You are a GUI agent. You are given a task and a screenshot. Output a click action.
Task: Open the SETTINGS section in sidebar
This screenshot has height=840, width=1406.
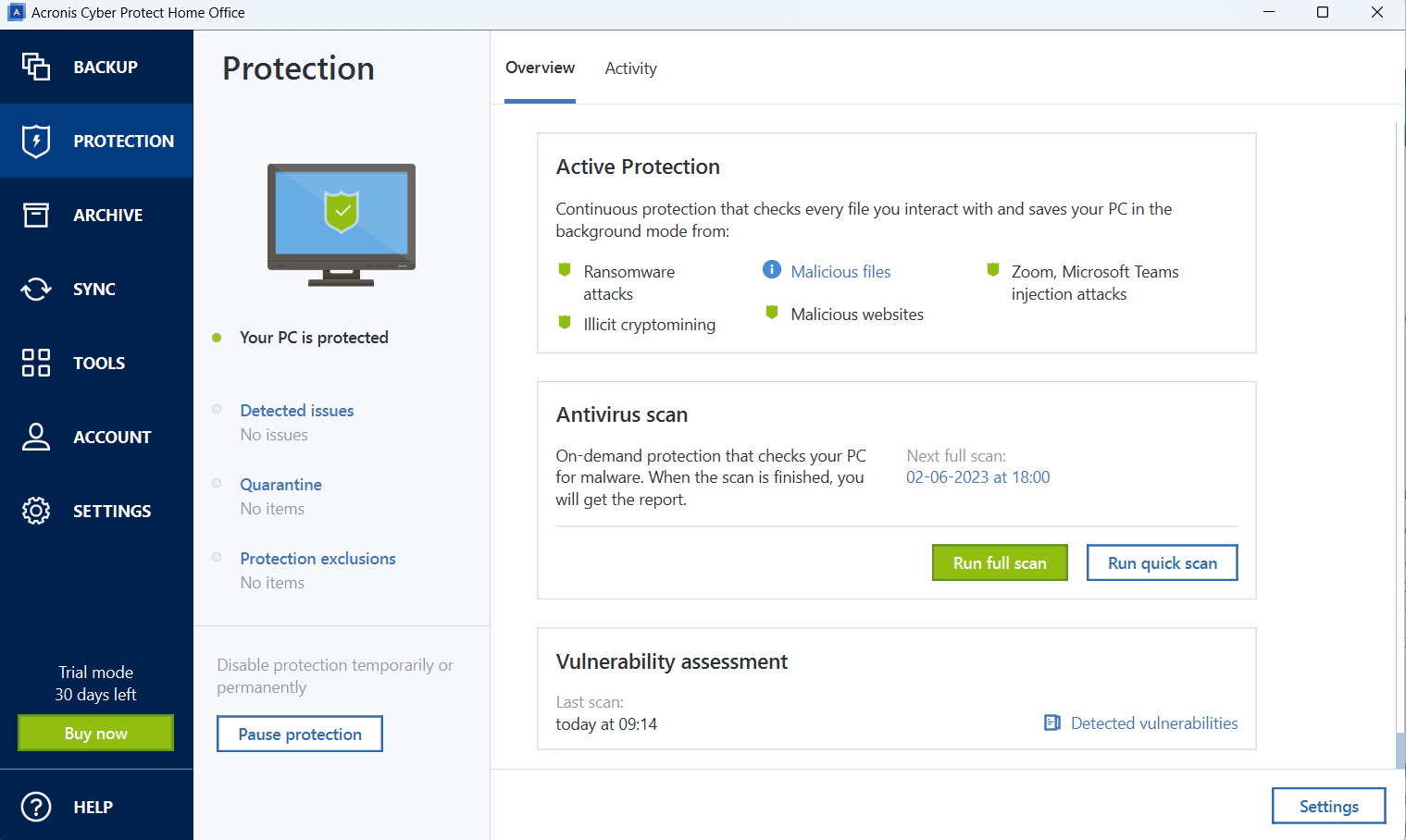coord(96,511)
